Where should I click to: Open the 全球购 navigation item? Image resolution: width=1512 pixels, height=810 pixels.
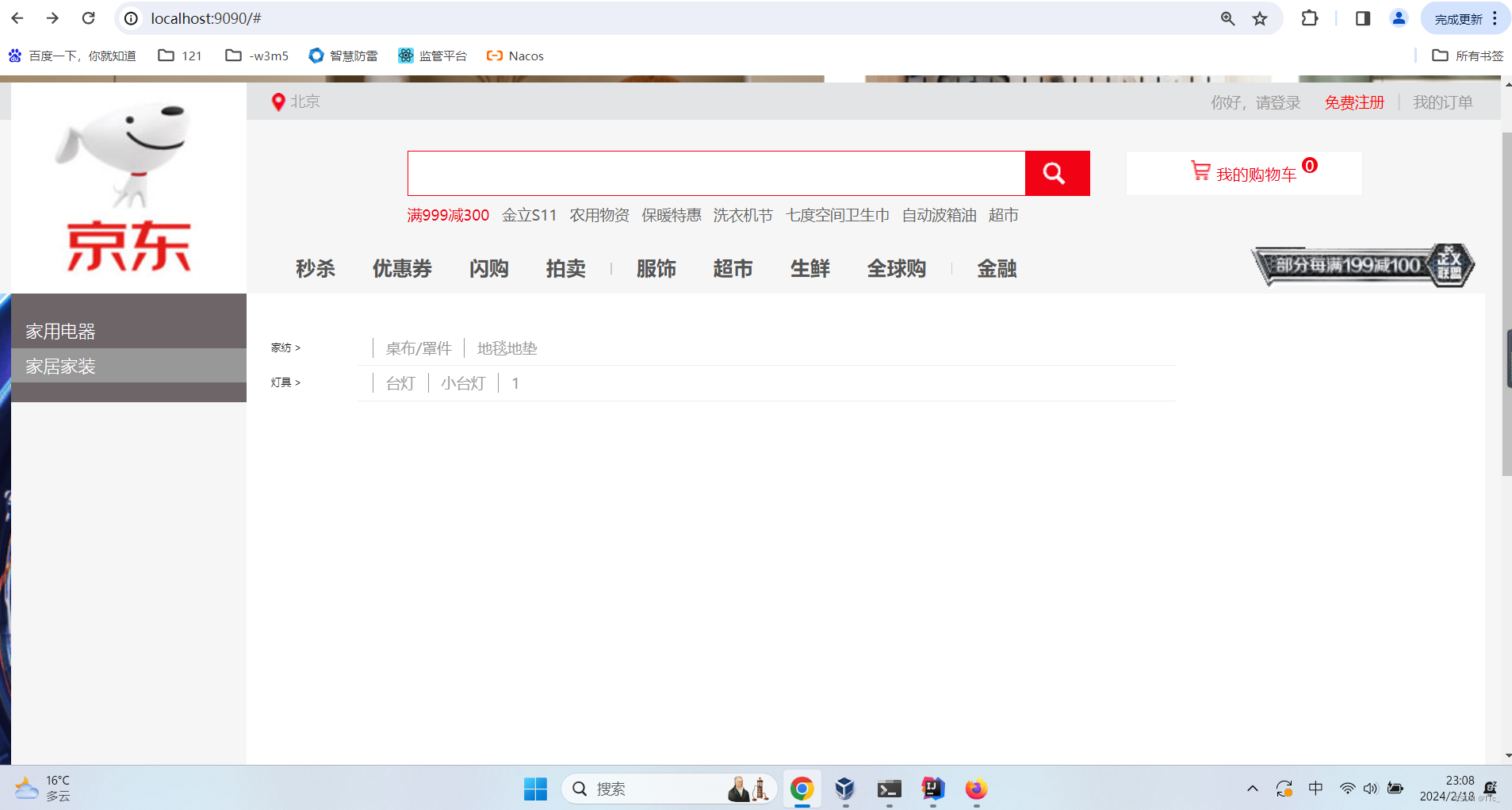(x=897, y=269)
